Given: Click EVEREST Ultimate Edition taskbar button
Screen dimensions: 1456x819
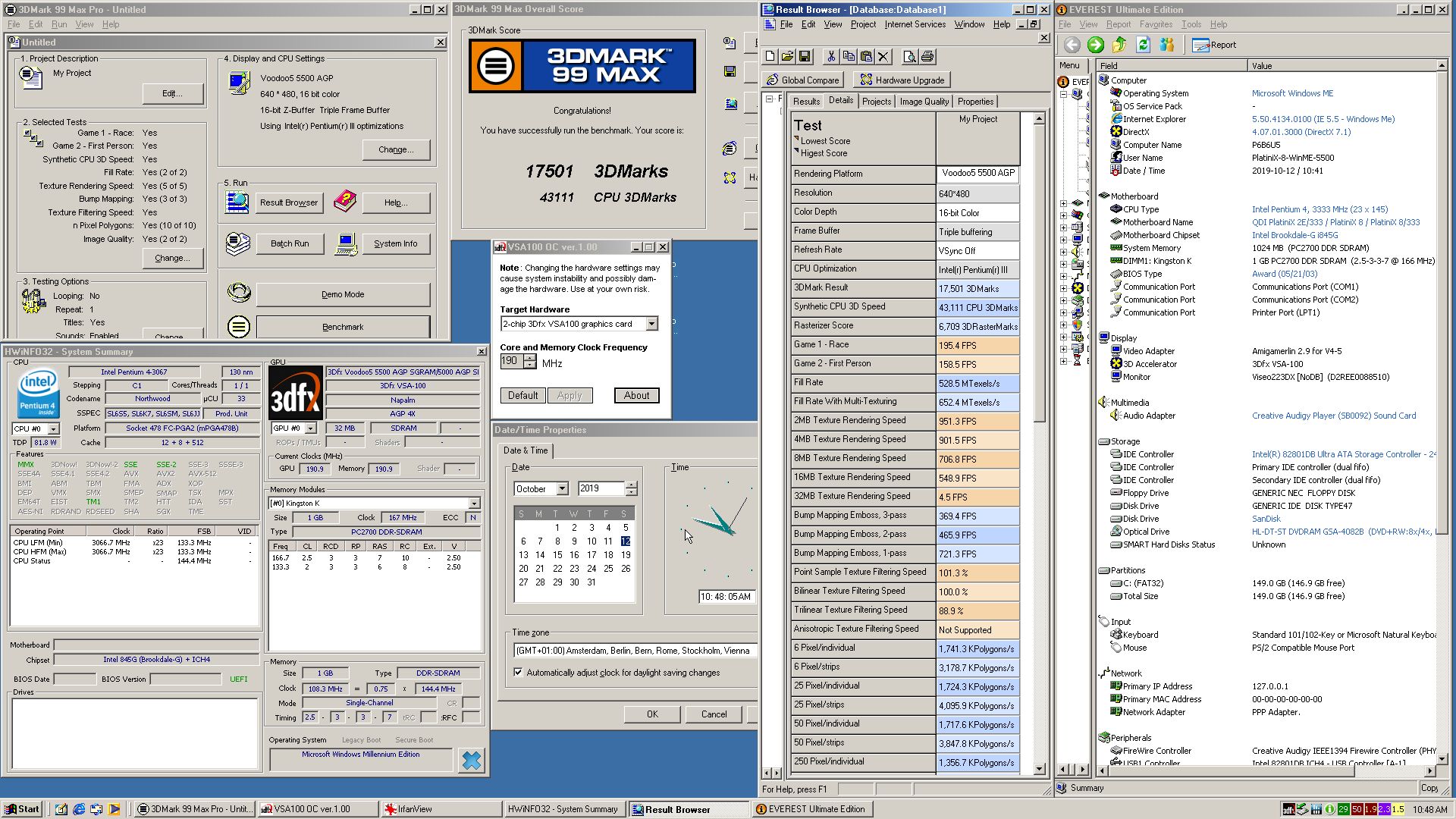Looking at the screenshot, I should (x=811, y=809).
